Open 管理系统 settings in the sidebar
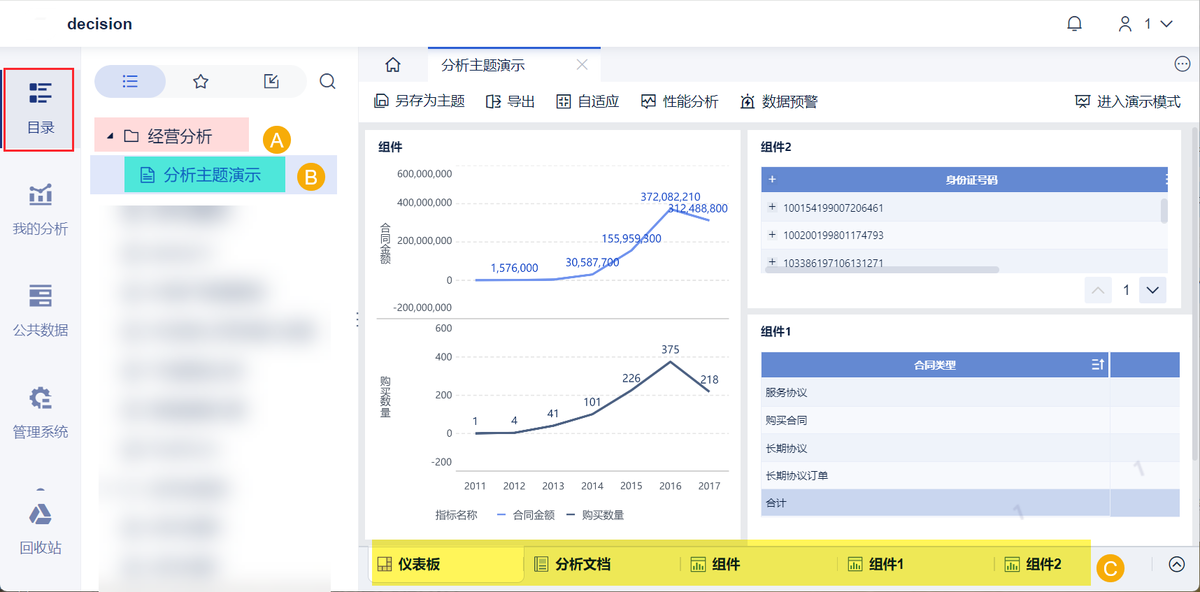Screen dimensions: 1200x592 click(40, 413)
